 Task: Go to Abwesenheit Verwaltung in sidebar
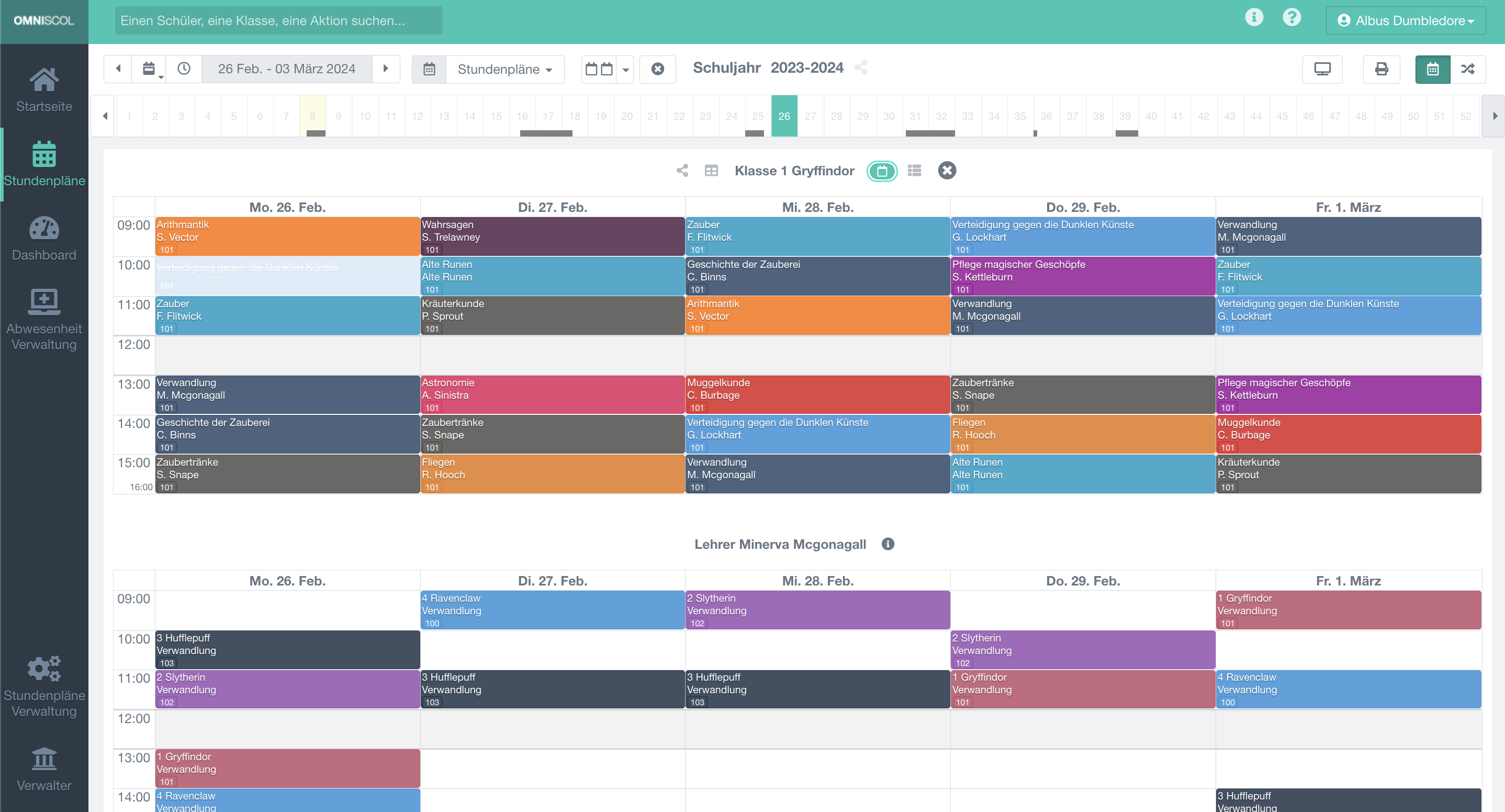point(44,320)
